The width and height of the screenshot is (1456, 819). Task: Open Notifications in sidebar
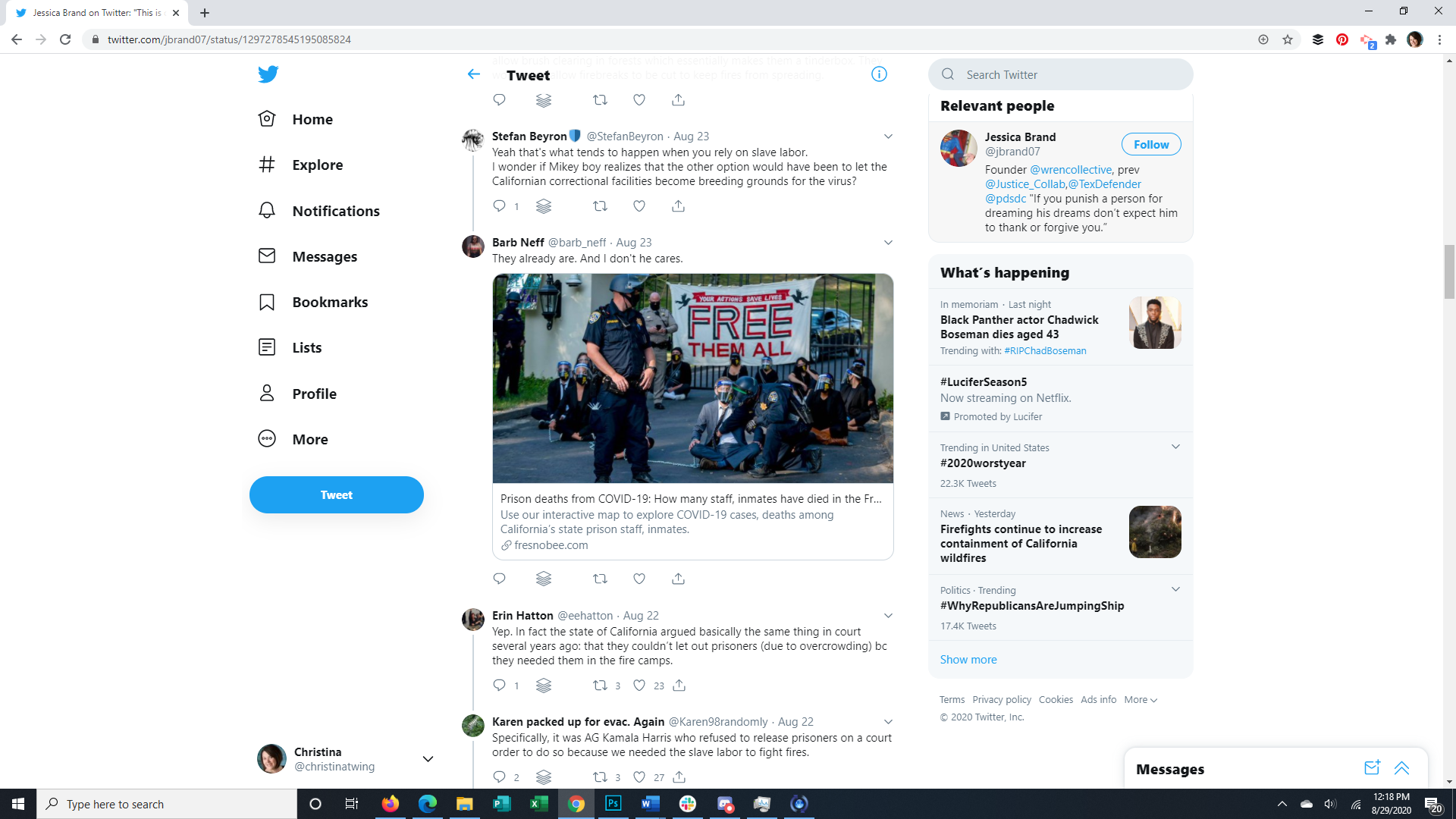point(335,211)
